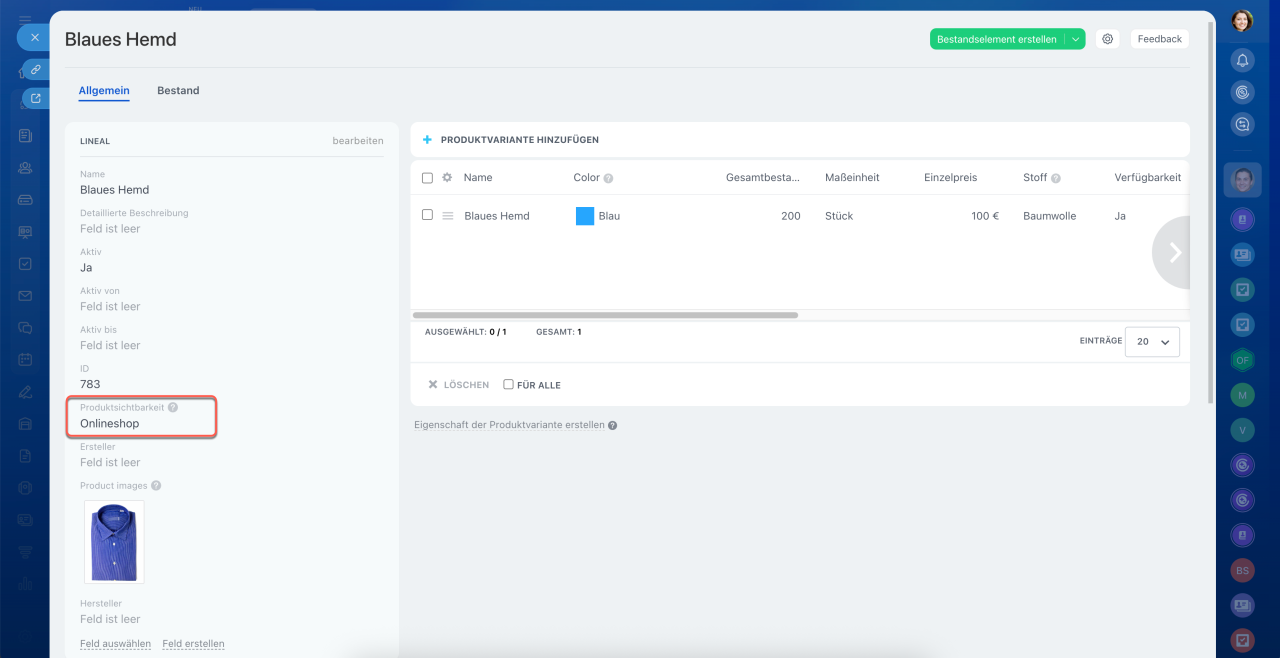Check the Blaues Hemd row checkbox
The width and height of the screenshot is (1280, 658).
click(x=427, y=215)
